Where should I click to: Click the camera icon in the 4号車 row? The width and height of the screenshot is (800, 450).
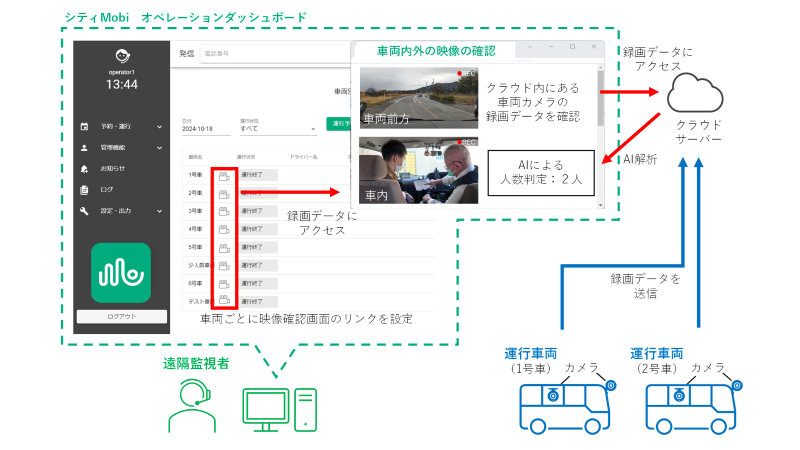[224, 230]
